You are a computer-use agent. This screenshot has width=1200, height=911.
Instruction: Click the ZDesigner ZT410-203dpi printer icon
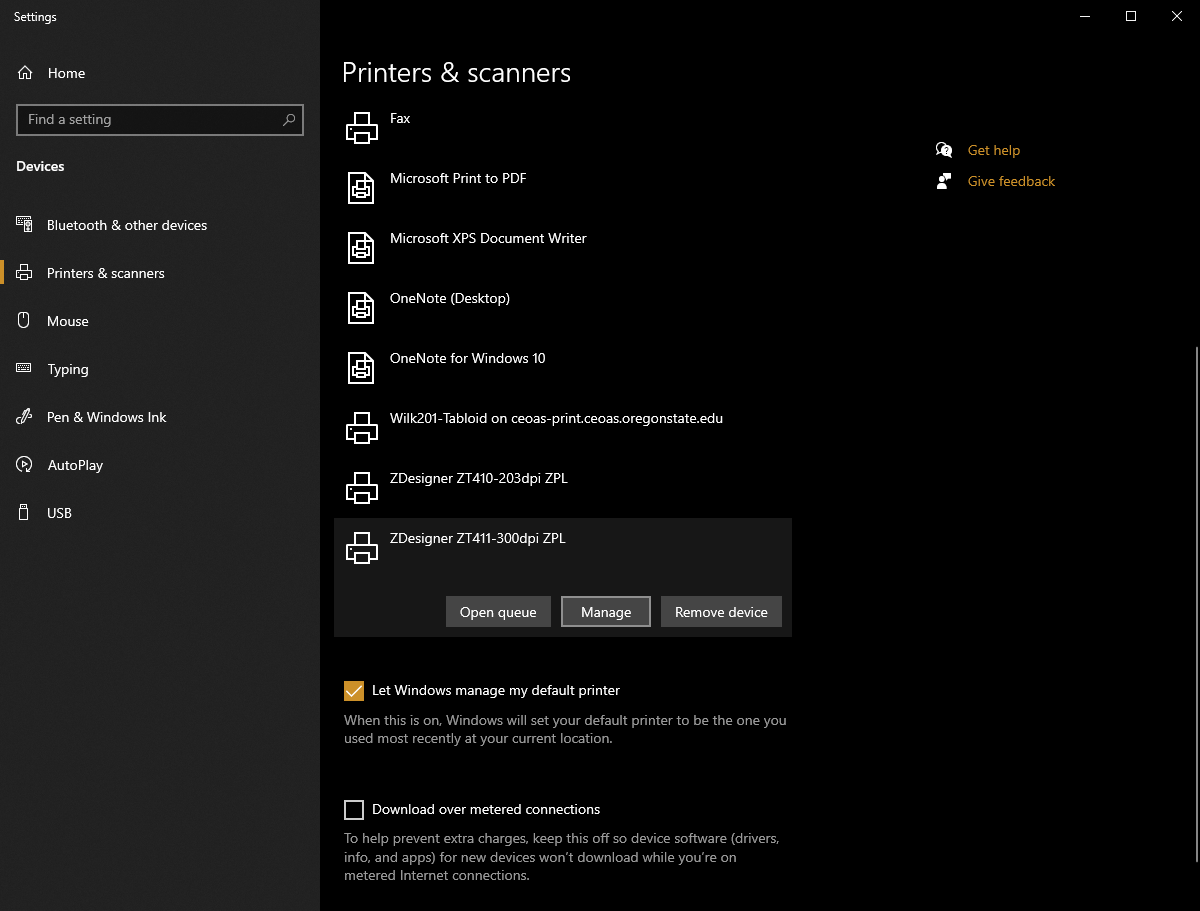(x=361, y=487)
